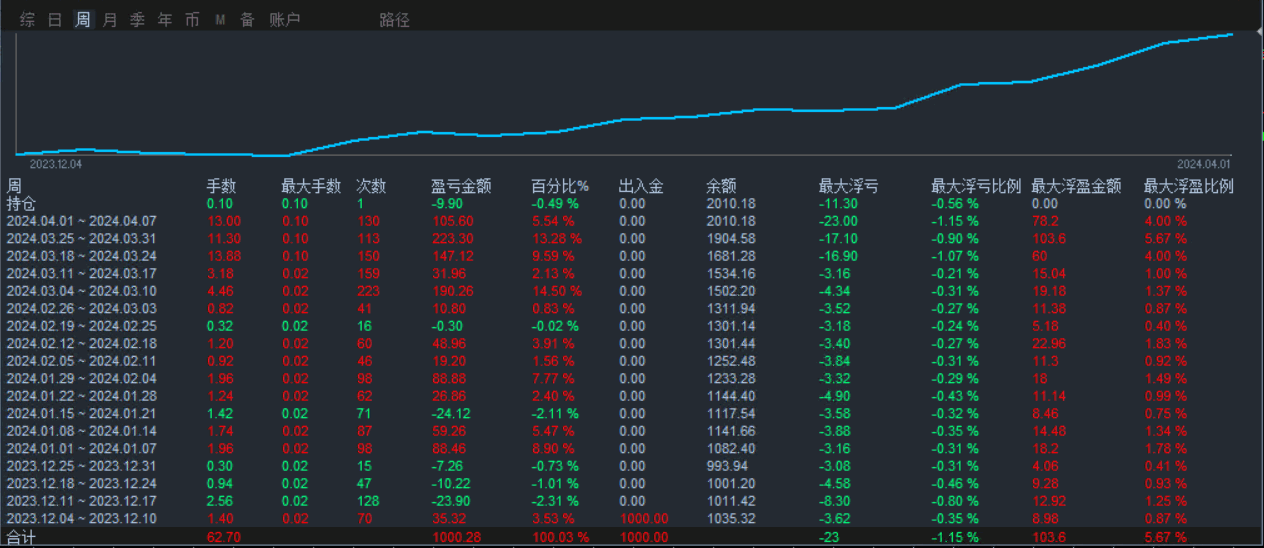Click the 100.03 % total percentage cell

coord(560,537)
